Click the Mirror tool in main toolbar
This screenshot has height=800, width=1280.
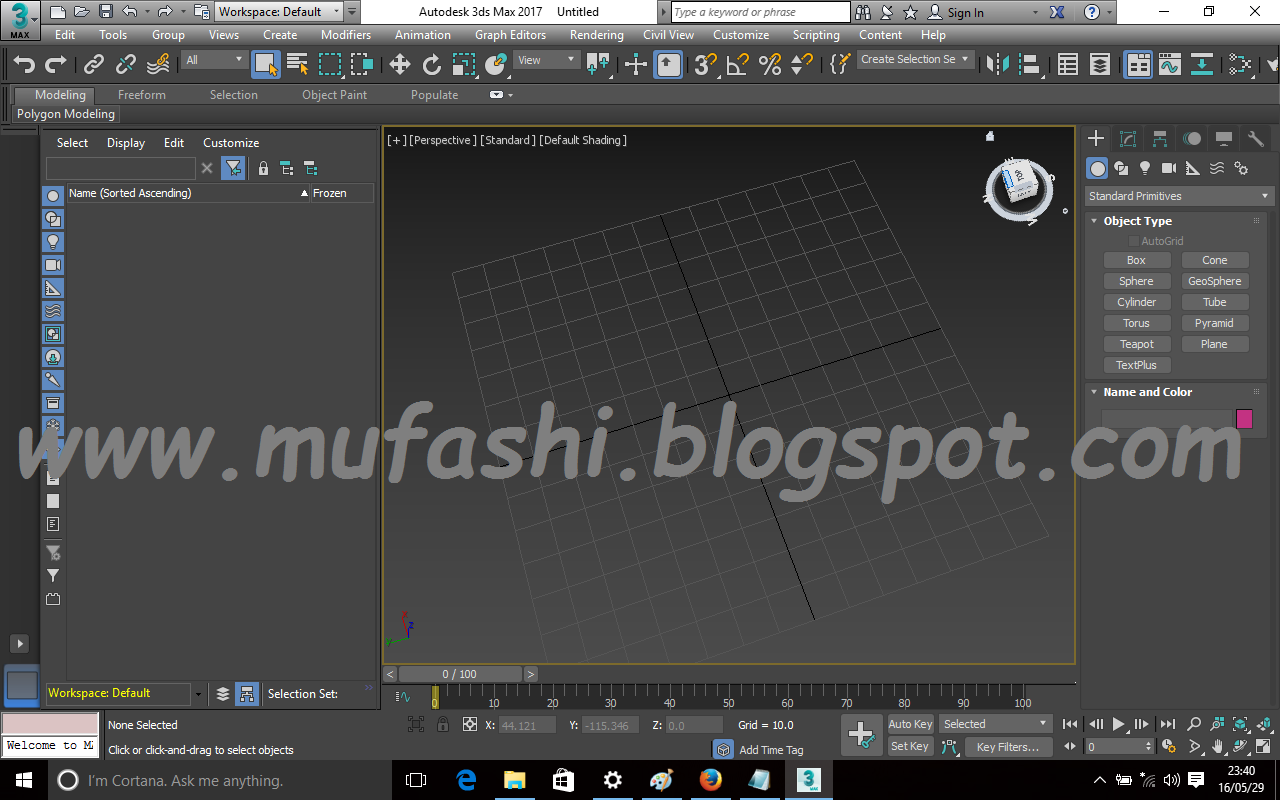click(998, 64)
